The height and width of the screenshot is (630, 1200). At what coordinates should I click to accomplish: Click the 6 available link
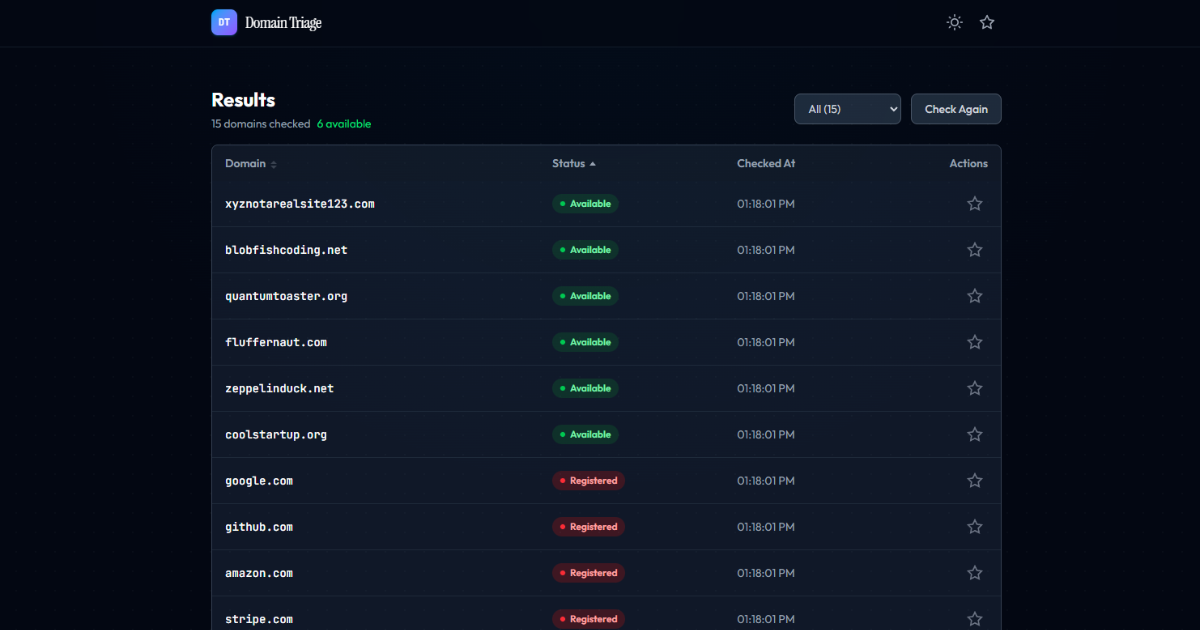pos(344,123)
